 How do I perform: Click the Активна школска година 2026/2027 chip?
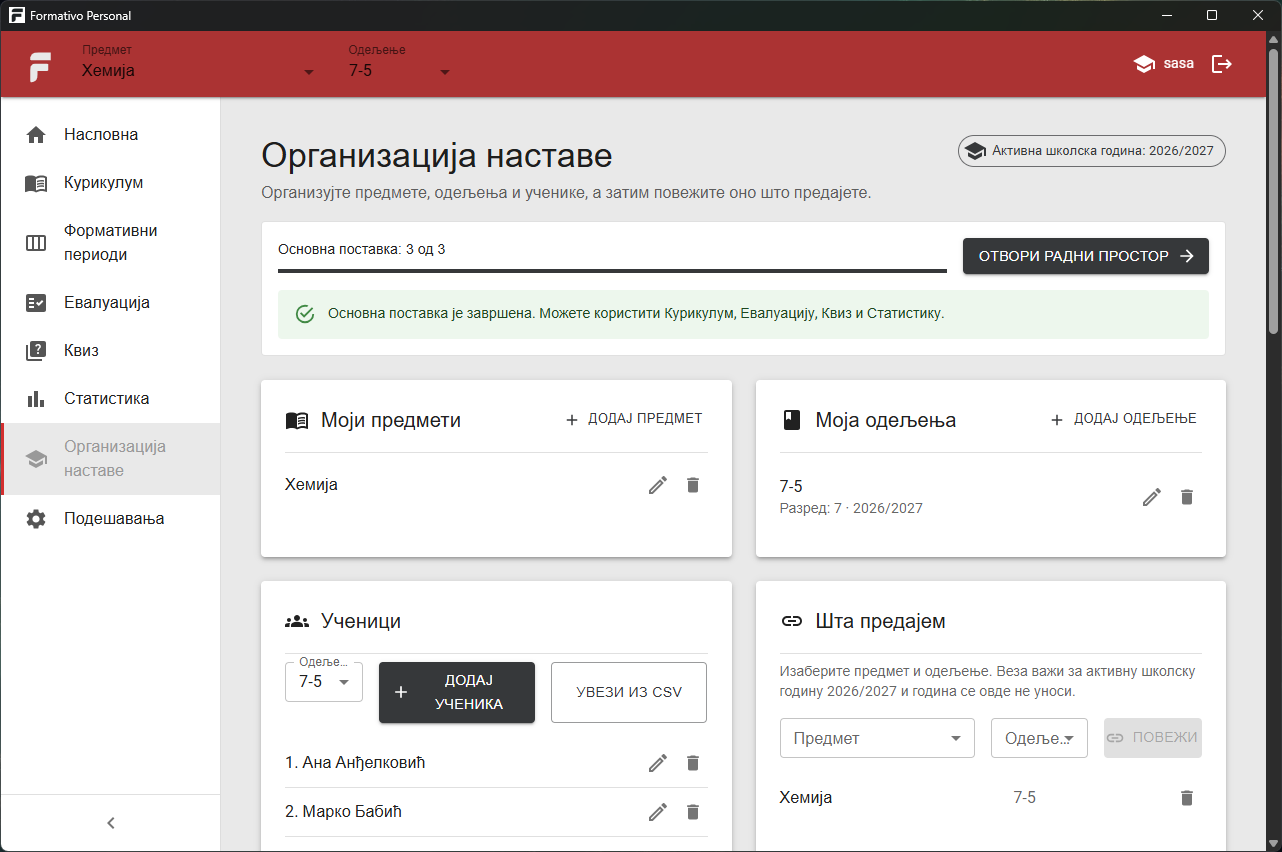[x=1092, y=151]
